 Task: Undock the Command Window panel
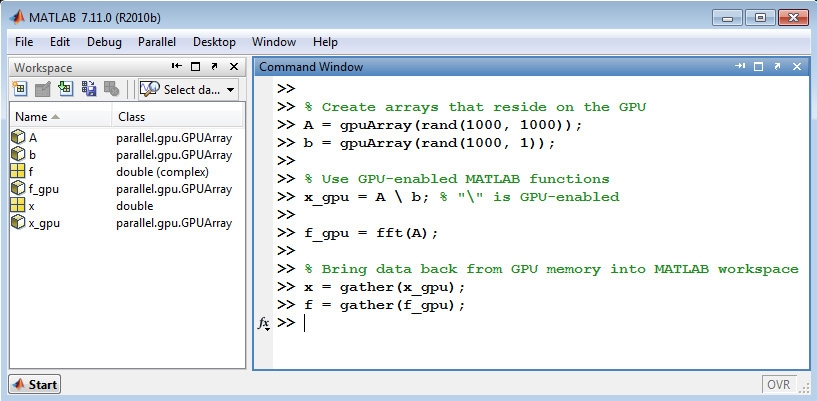point(777,66)
